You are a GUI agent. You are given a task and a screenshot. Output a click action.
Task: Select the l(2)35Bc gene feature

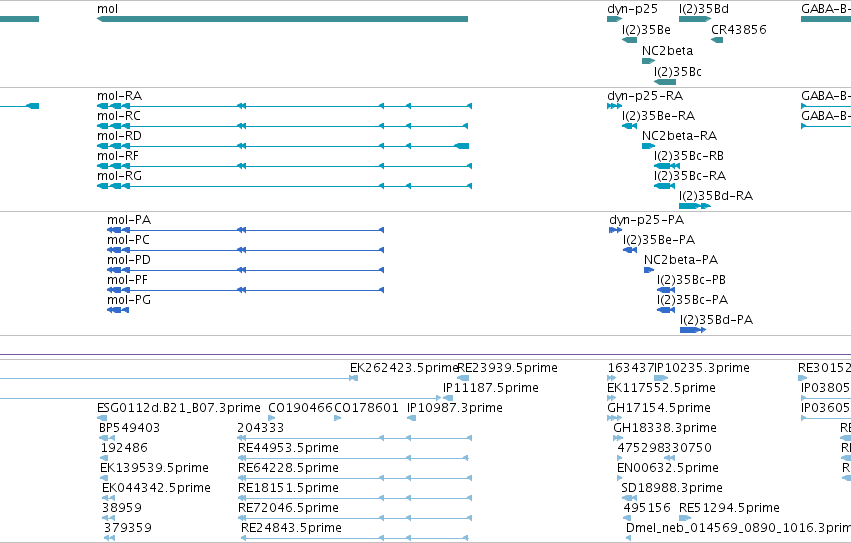point(665,82)
